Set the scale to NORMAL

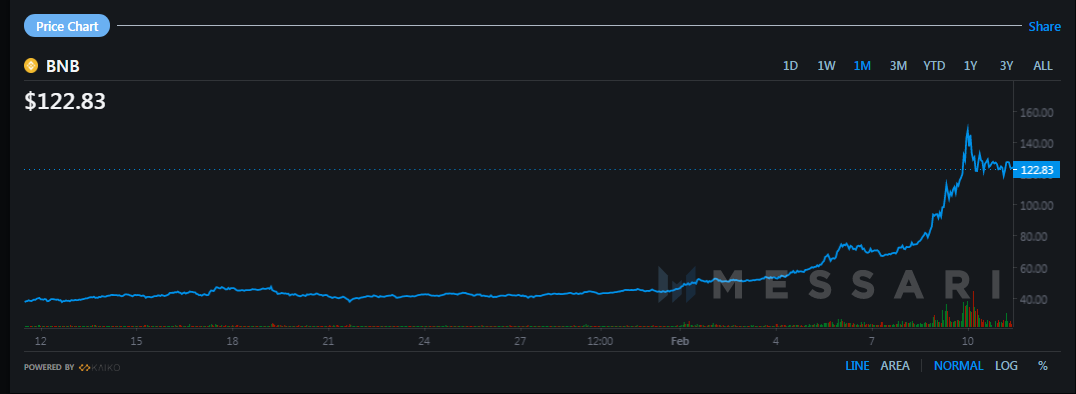click(x=958, y=366)
